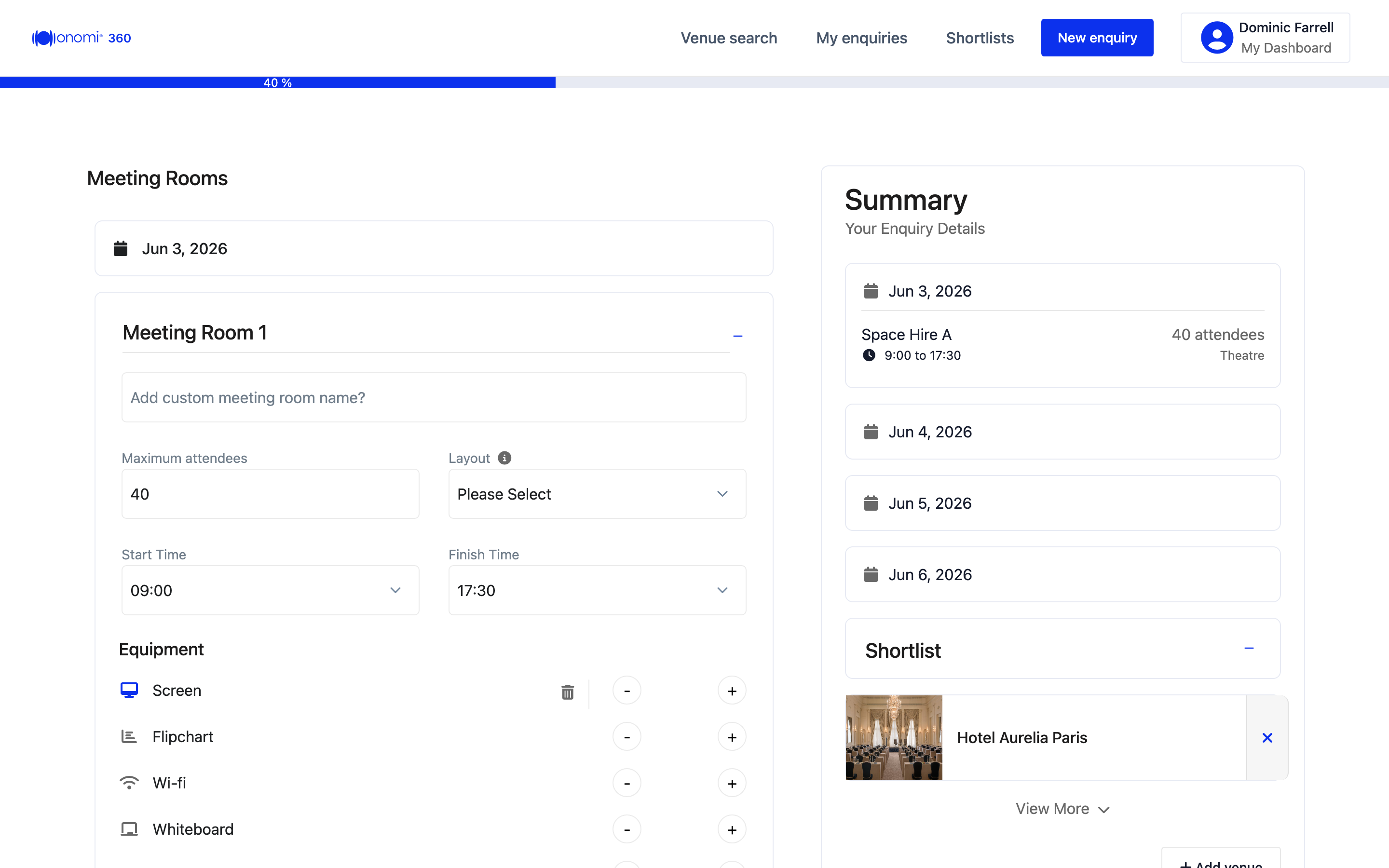Expand the Jun 4, 2026 summary card

pyautogui.click(x=1062, y=432)
